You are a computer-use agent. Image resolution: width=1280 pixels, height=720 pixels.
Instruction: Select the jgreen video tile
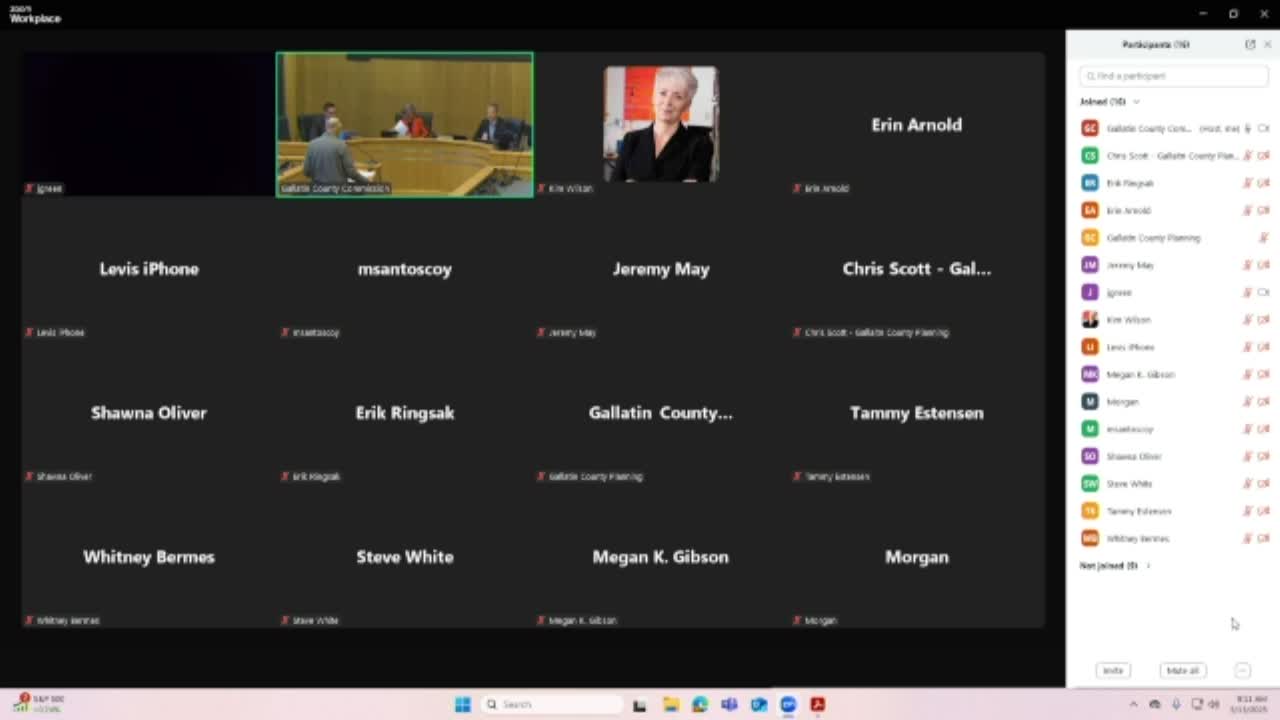149,125
